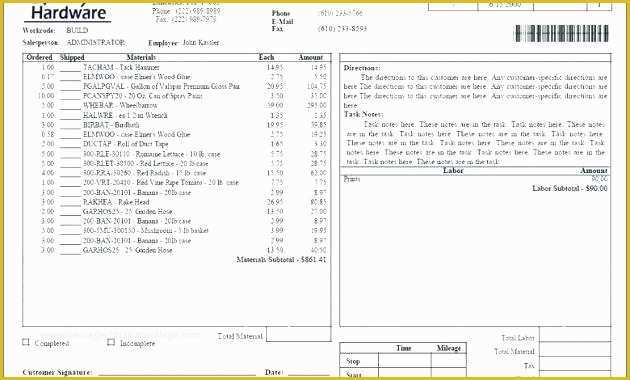Select the 300-SMU-300150 Mushroom row
630x380 pixels.
[x=176, y=231]
